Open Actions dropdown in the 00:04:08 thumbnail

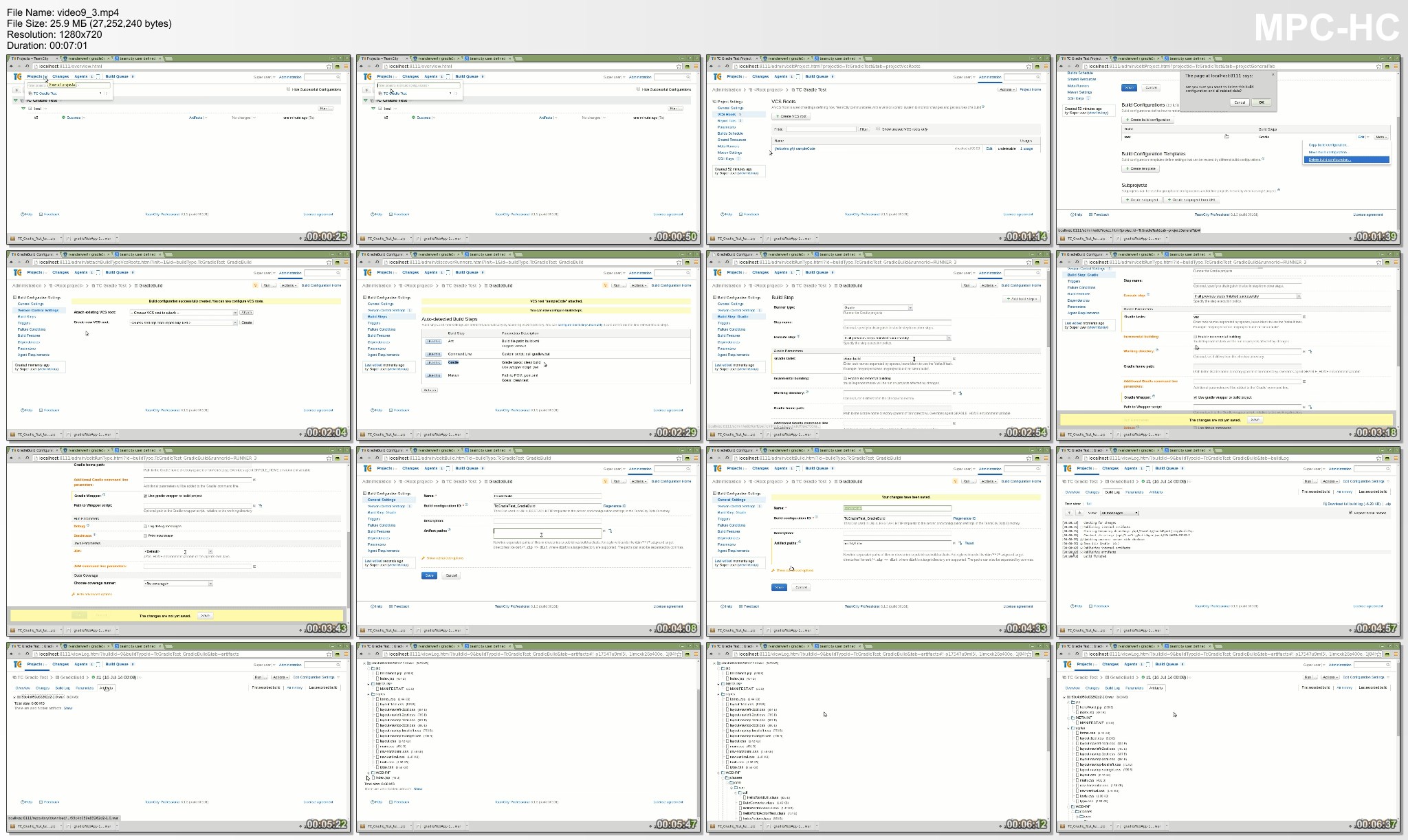[639, 481]
